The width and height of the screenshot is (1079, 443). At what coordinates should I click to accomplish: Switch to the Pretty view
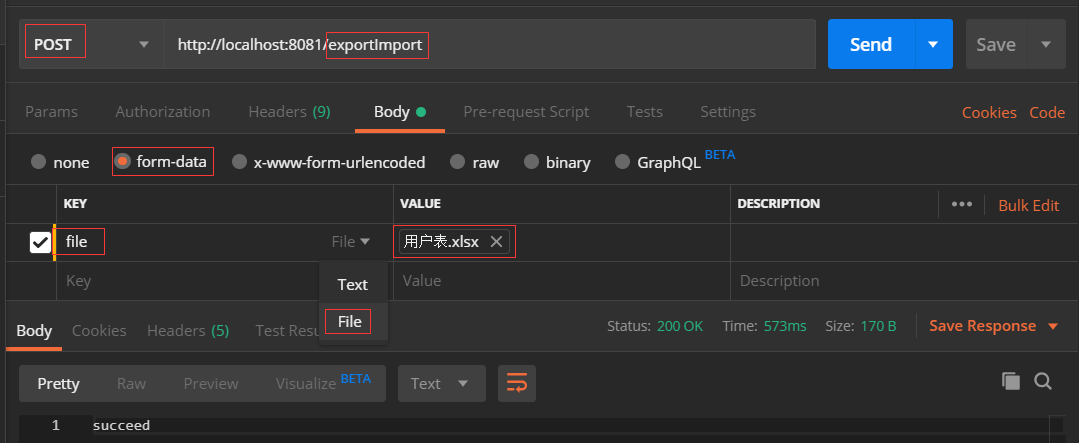[x=58, y=384]
